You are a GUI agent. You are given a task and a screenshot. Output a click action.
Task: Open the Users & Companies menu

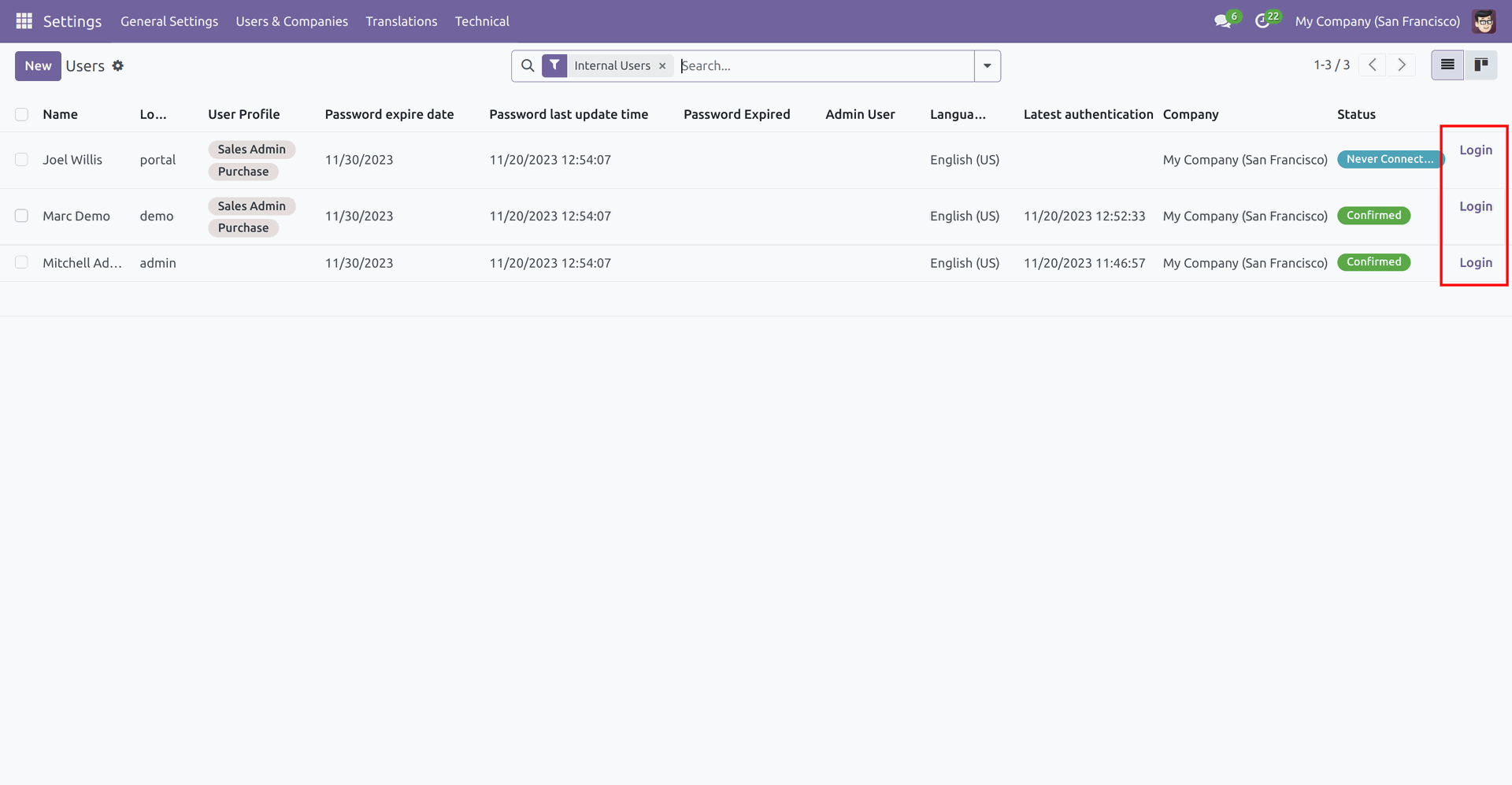tap(291, 21)
